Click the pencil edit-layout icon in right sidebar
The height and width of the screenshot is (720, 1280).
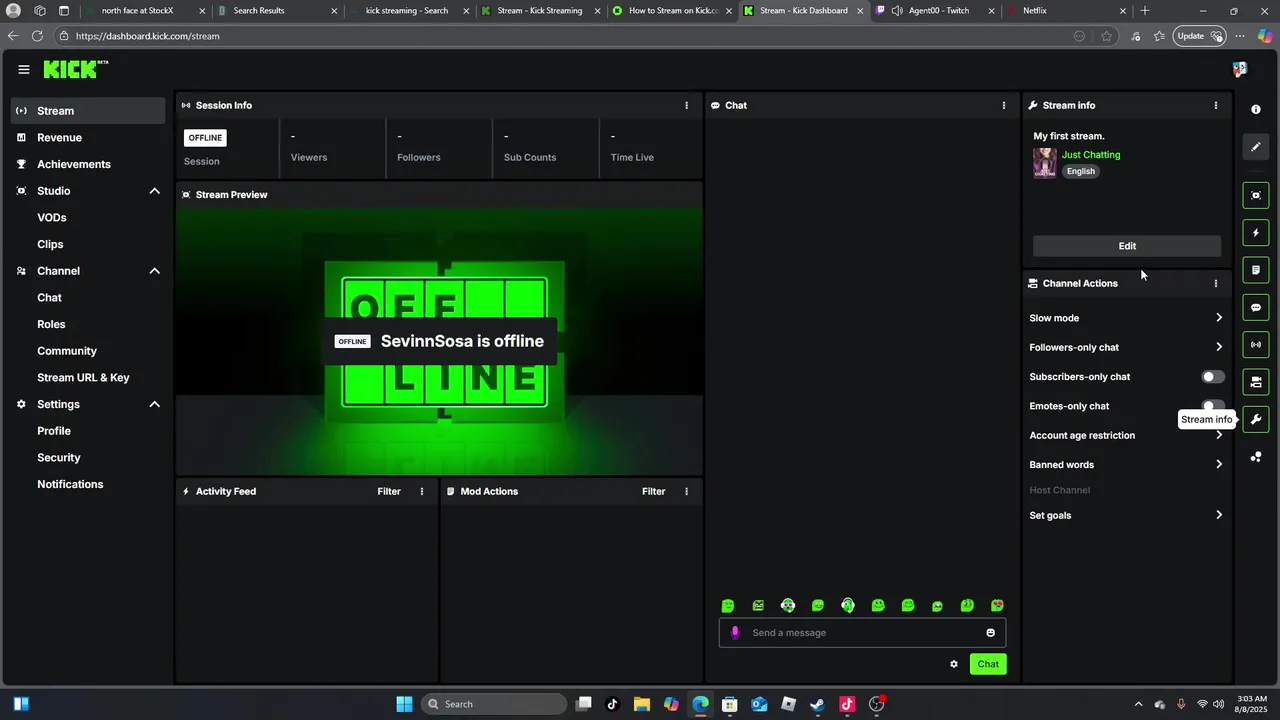[x=1256, y=147]
